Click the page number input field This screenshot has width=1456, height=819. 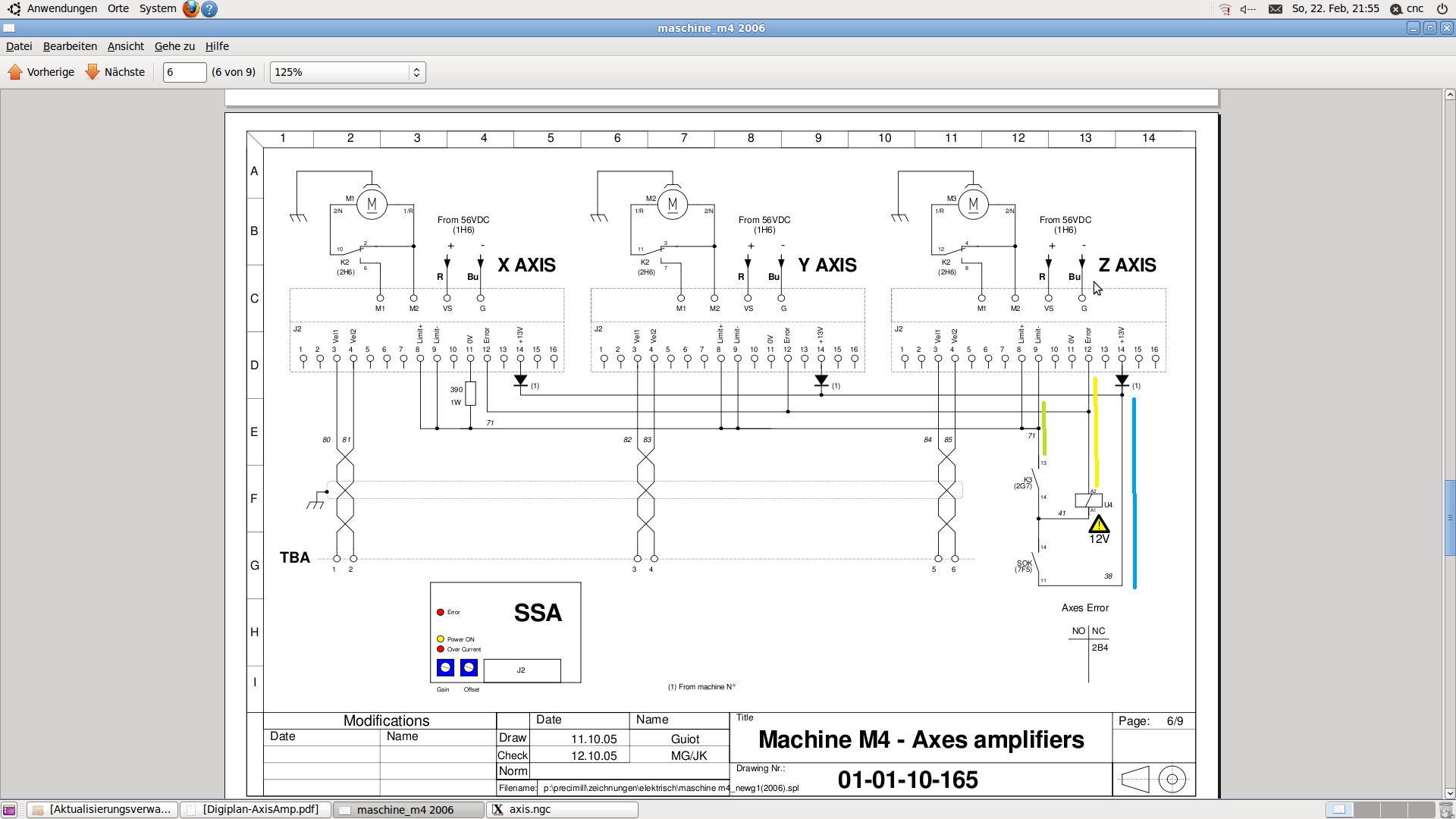click(184, 72)
